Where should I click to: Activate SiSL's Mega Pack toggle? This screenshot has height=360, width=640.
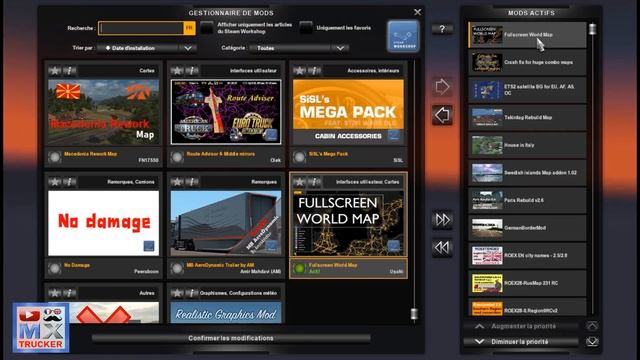tap(299, 157)
